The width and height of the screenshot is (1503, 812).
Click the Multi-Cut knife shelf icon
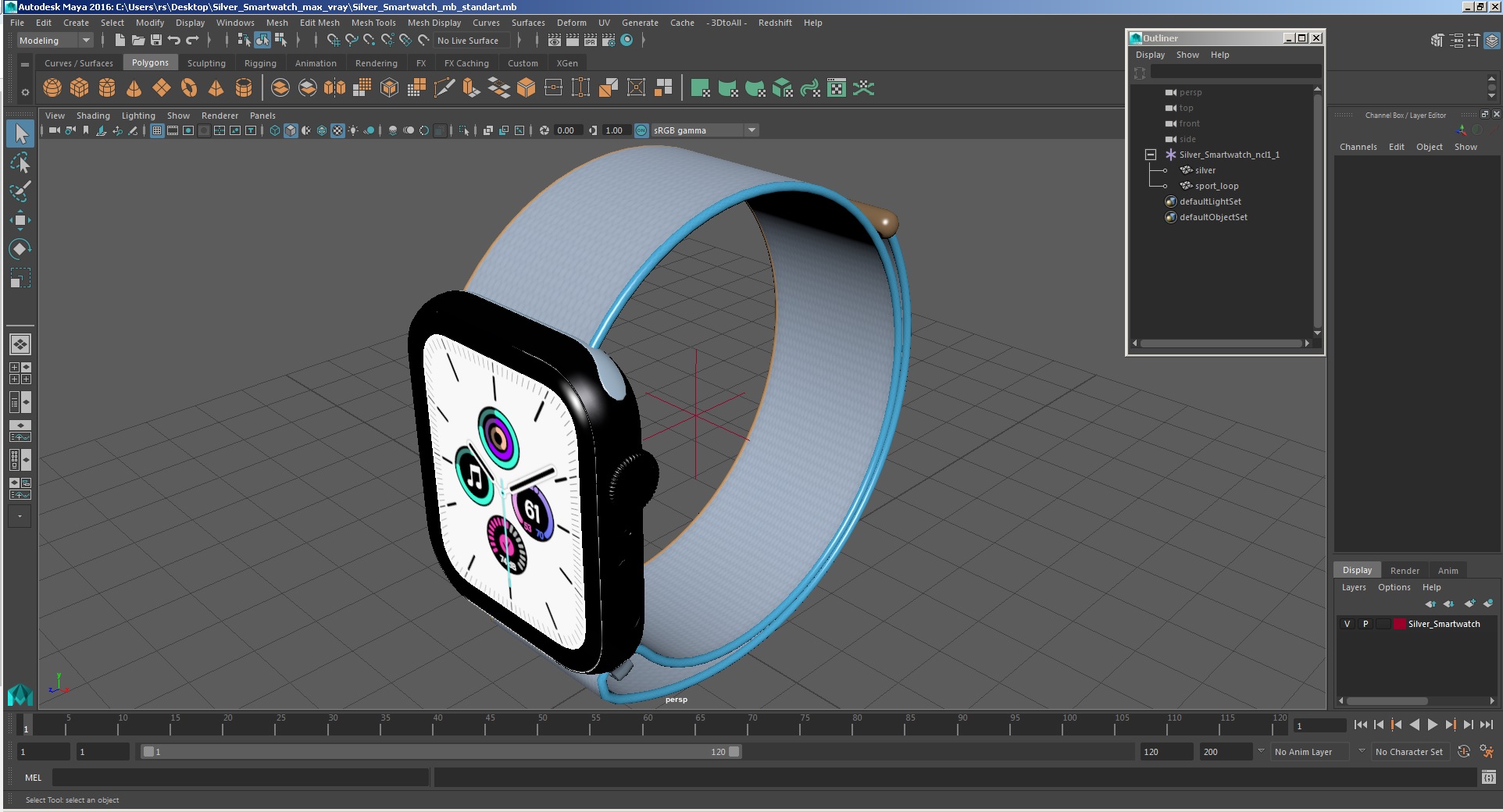coord(444,88)
